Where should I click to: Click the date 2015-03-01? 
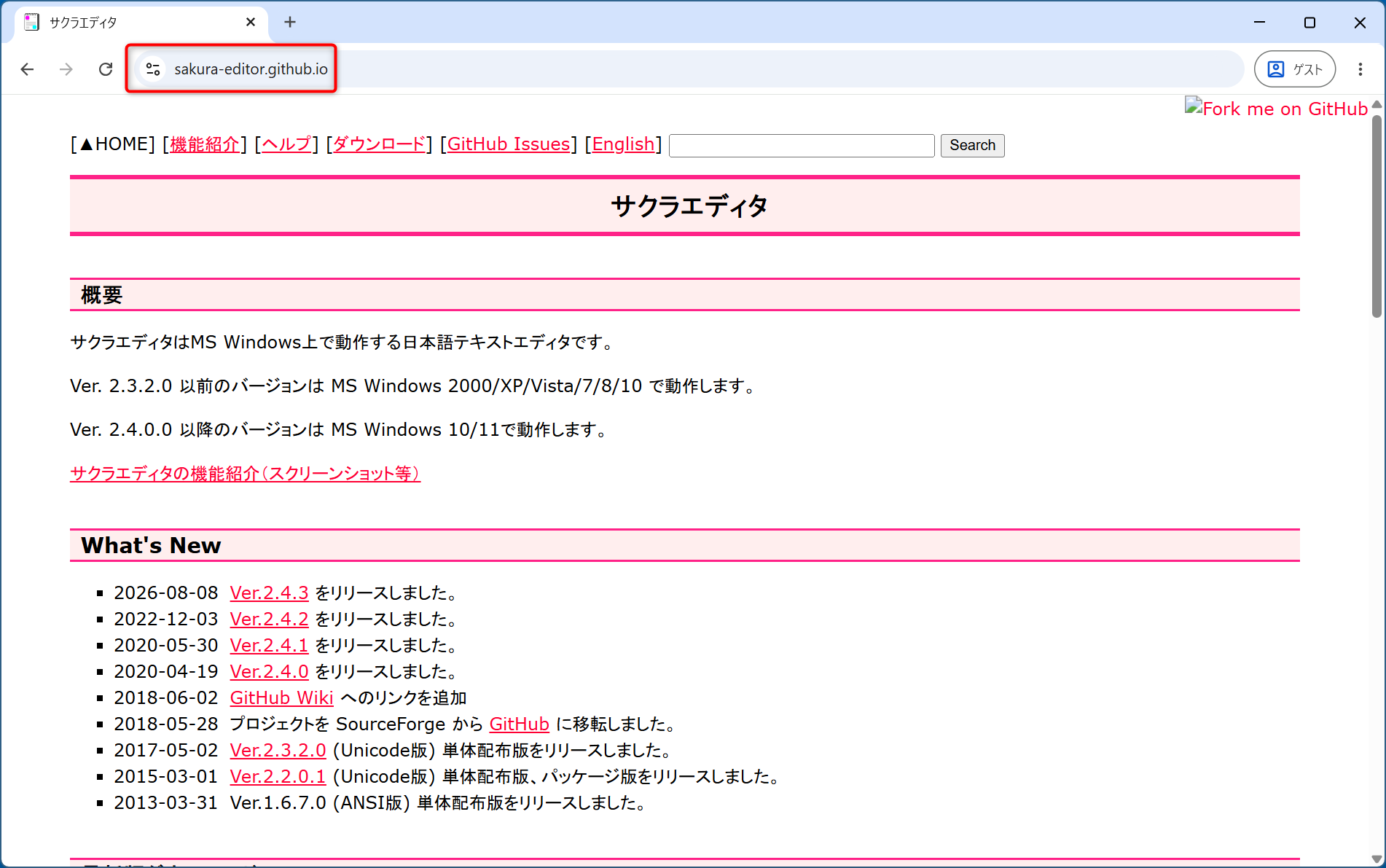click(x=166, y=777)
